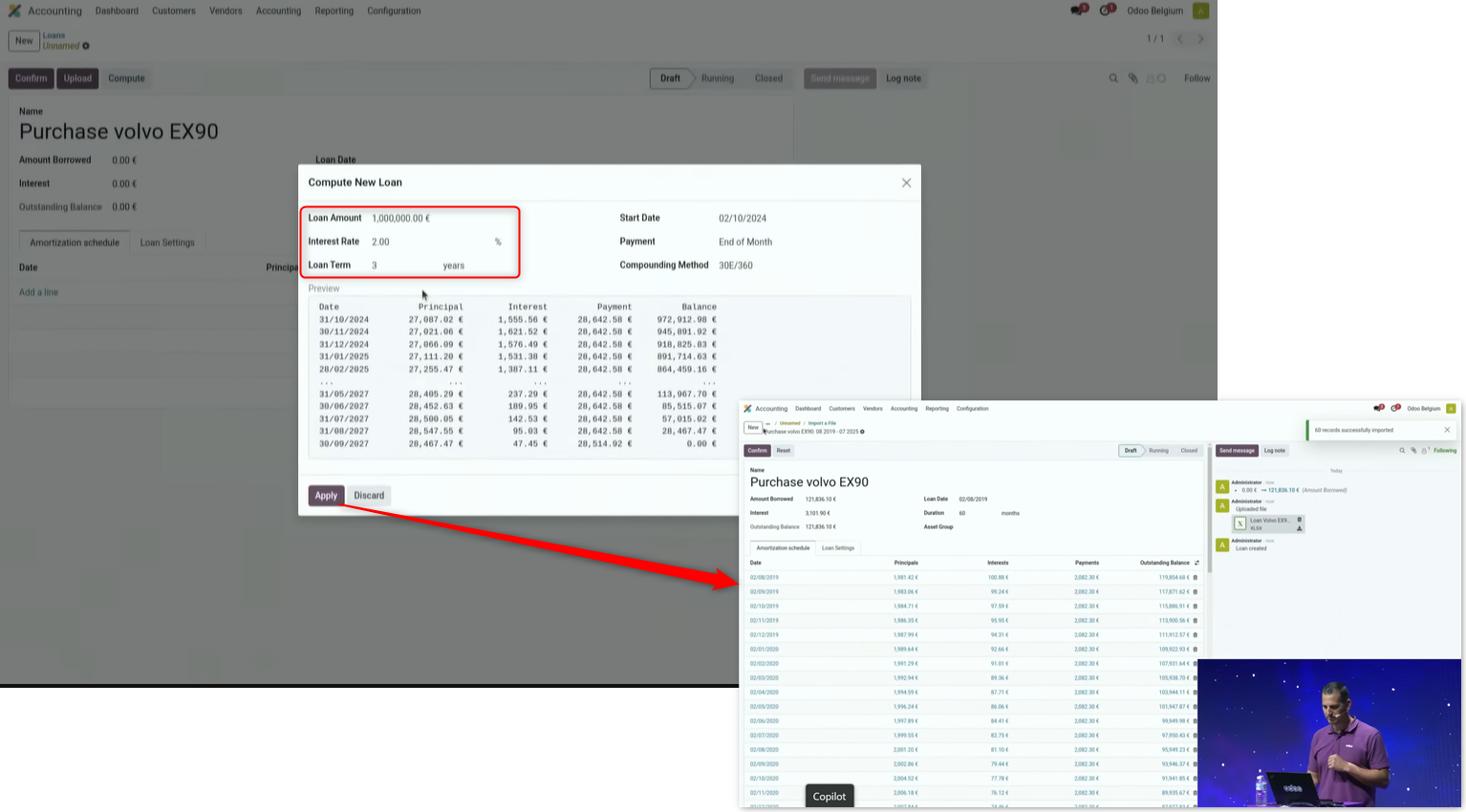The height and width of the screenshot is (812, 1466).
Task: Delete the Loan Volvo XLSX attachment
Action: coord(1300,520)
